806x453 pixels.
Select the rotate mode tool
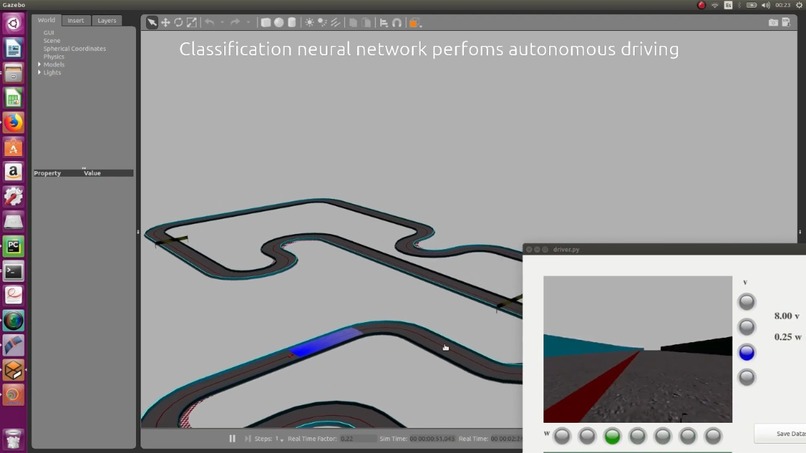pyautogui.click(x=178, y=23)
